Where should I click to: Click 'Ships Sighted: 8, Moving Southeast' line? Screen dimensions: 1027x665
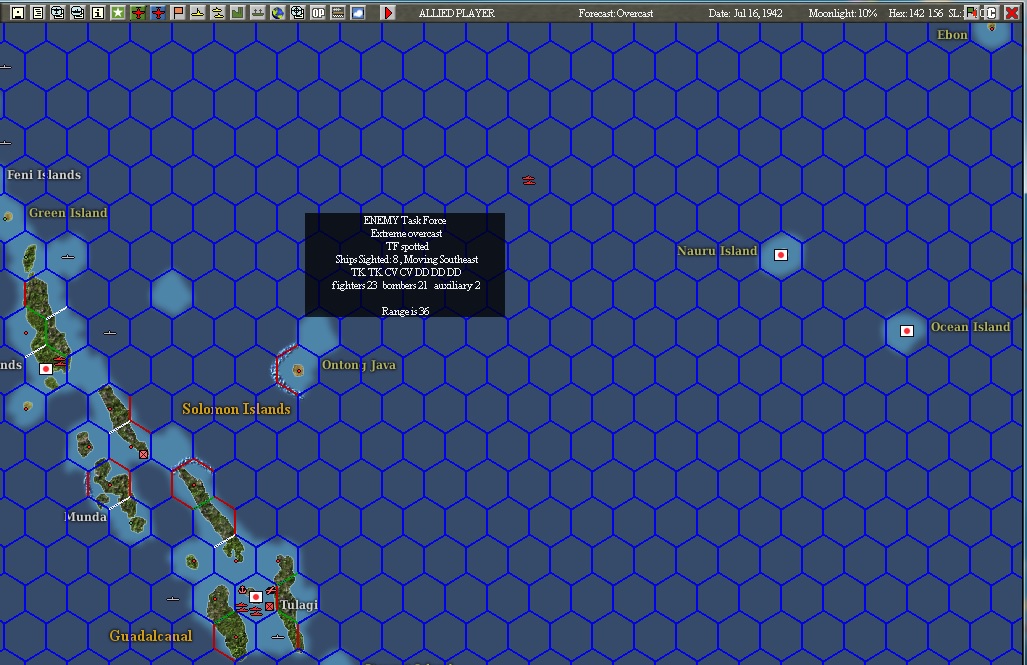click(x=406, y=259)
